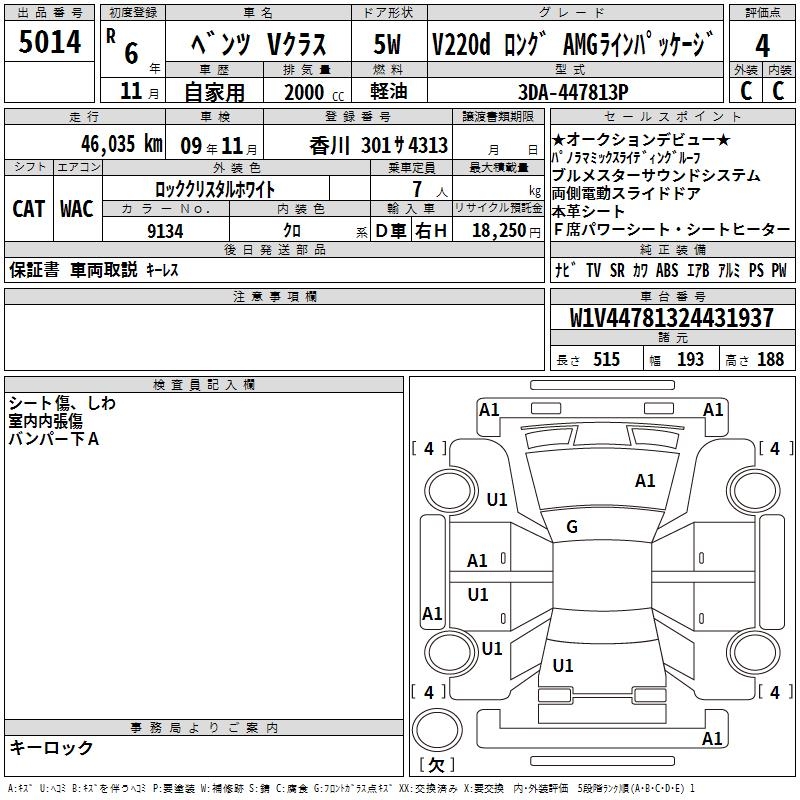
Task: Click the model code 3DA-447813P
Action: coord(573,92)
